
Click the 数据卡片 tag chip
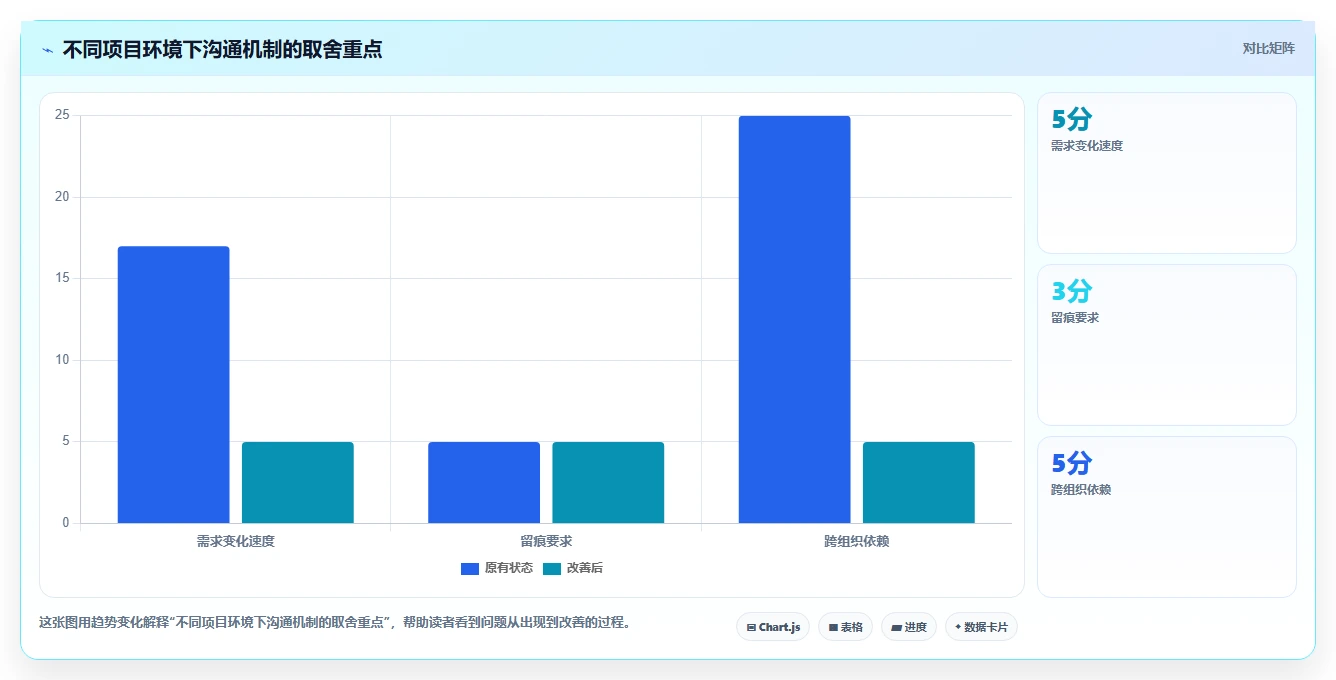981,627
